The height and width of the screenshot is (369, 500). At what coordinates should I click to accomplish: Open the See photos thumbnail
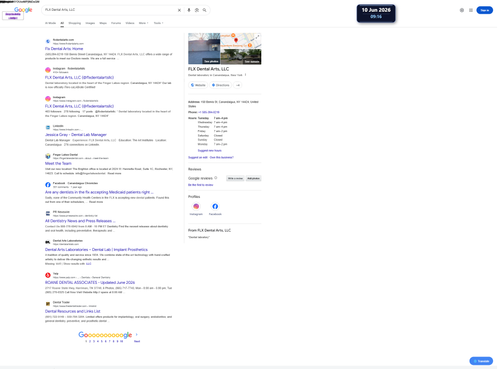tap(204, 49)
